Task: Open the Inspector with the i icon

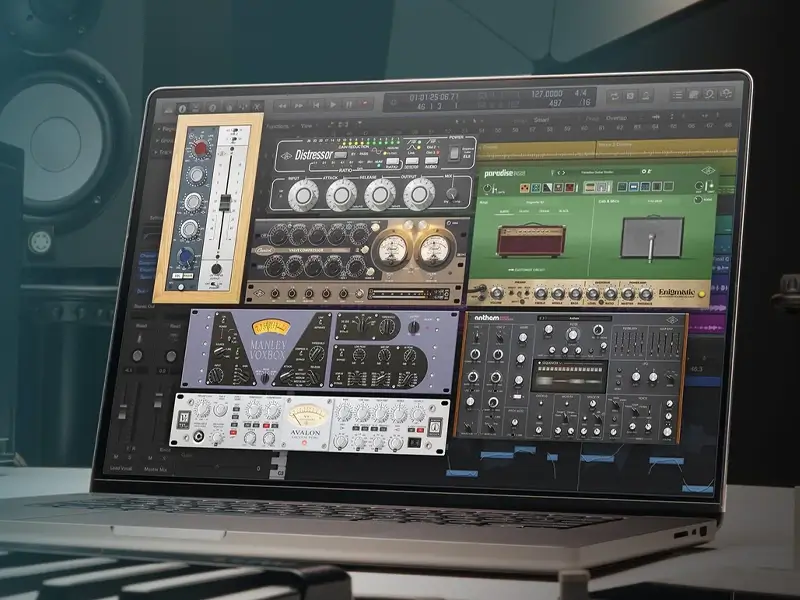Action: point(182,108)
